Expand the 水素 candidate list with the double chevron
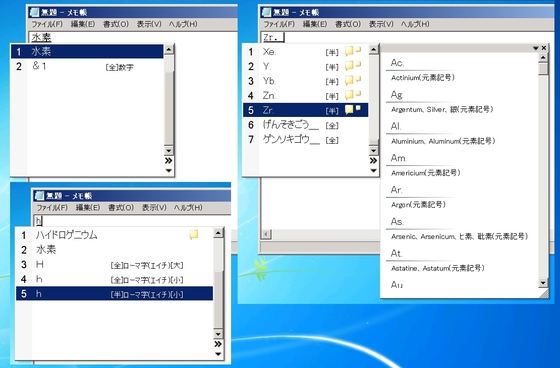Image resolution: width=560 pixels, height=368 pixels. (x=169, y=161)
